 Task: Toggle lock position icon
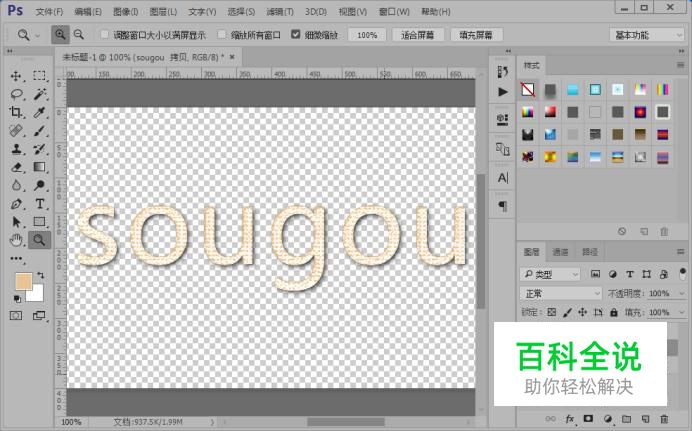tap(583, 312)
